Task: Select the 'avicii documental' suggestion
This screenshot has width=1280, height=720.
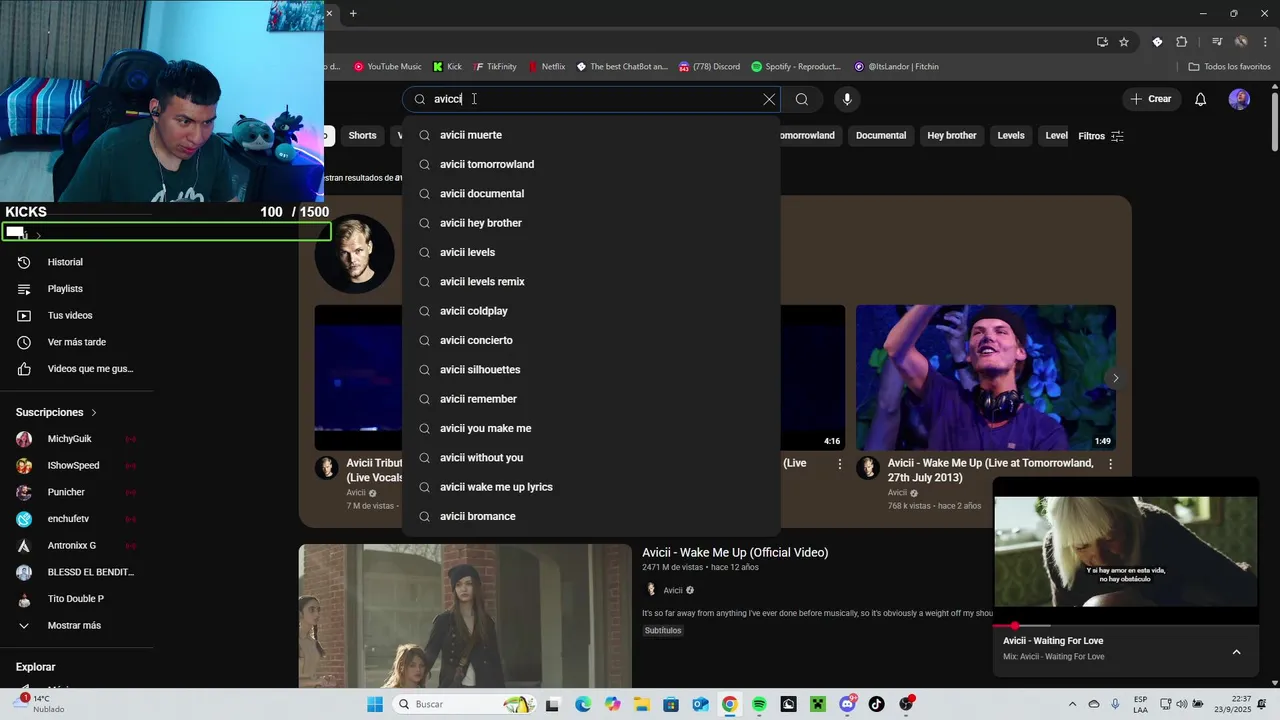Action: click(591, 194)
